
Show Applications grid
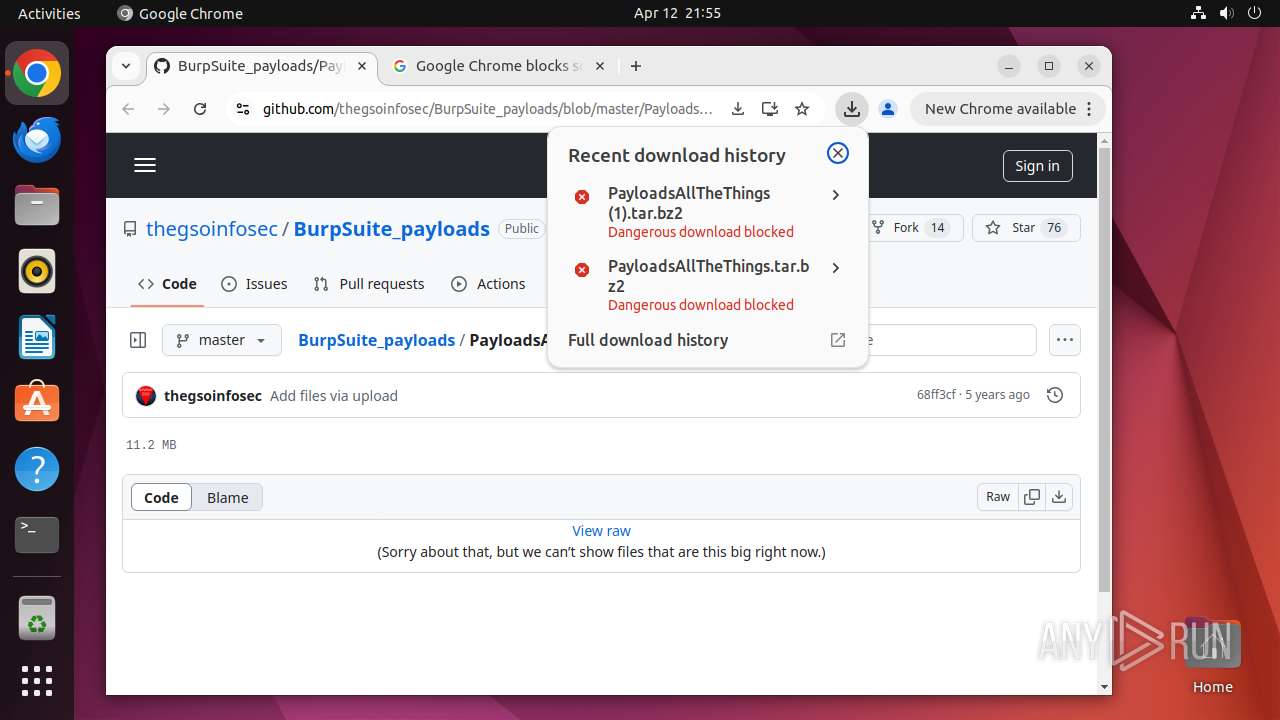37,681
